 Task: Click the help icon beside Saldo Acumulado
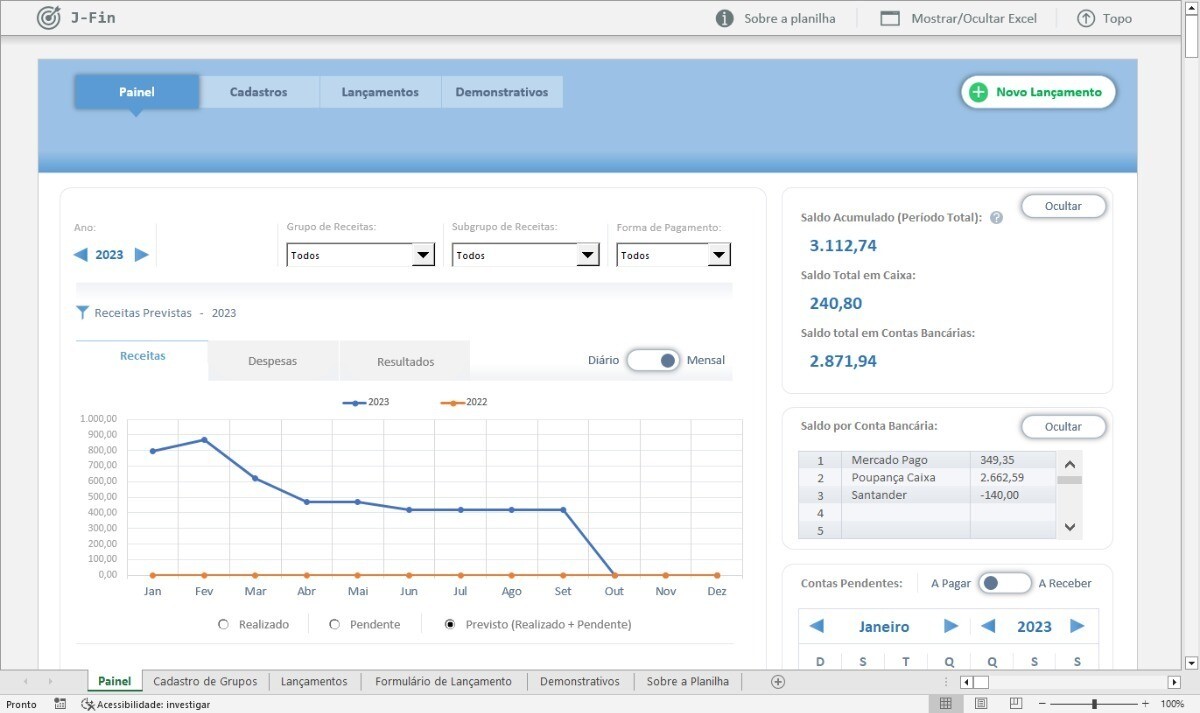coord(996,217)
